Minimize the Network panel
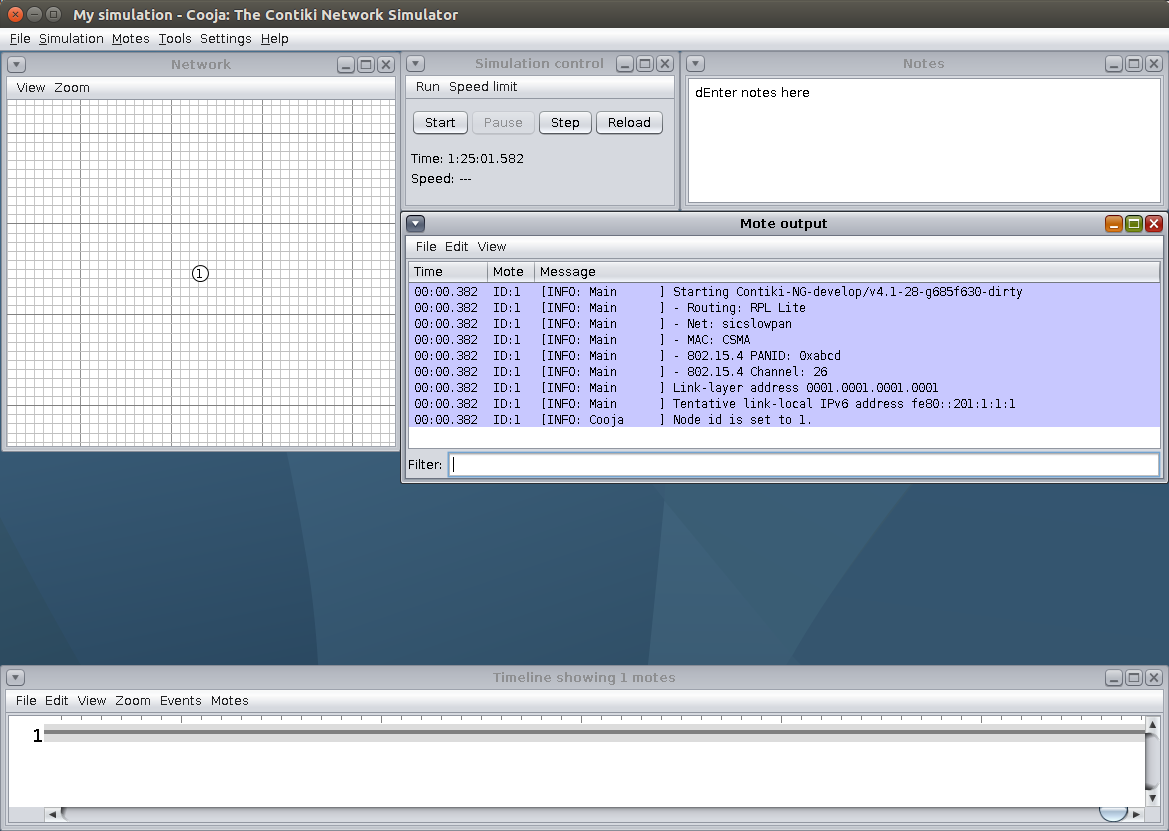This screenshot has width=1169, height=831. pyautogui.click(x=346, y=65)
